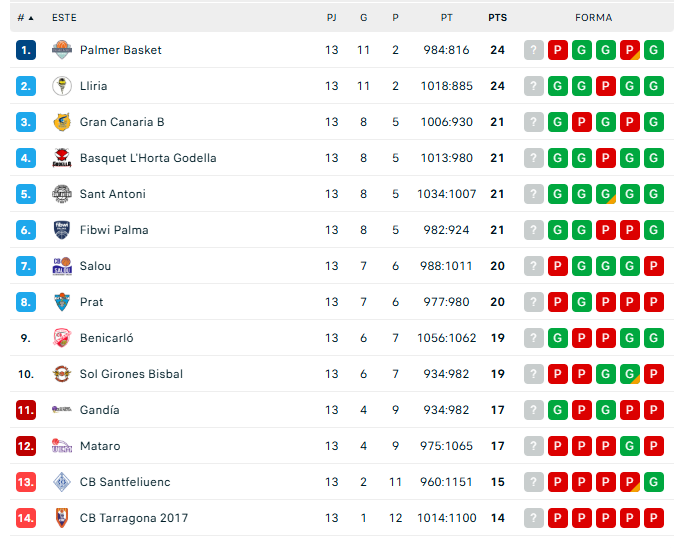Image resolution: width=682 pixels, height=548 pixels.
Task: Click the rank 1 position badge
Action: (x=26, y=50)
